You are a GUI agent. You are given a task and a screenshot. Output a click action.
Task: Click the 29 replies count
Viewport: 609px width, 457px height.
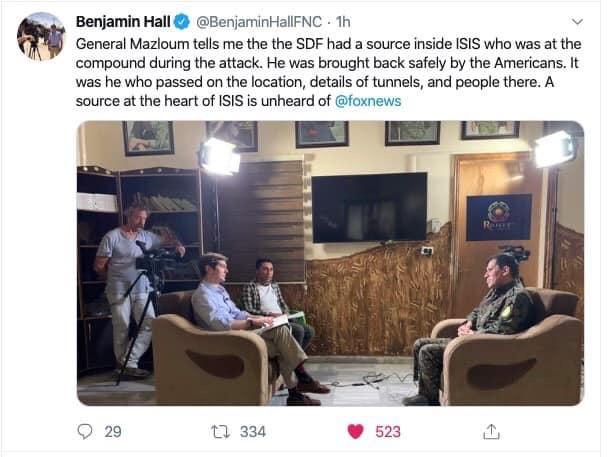113,431
